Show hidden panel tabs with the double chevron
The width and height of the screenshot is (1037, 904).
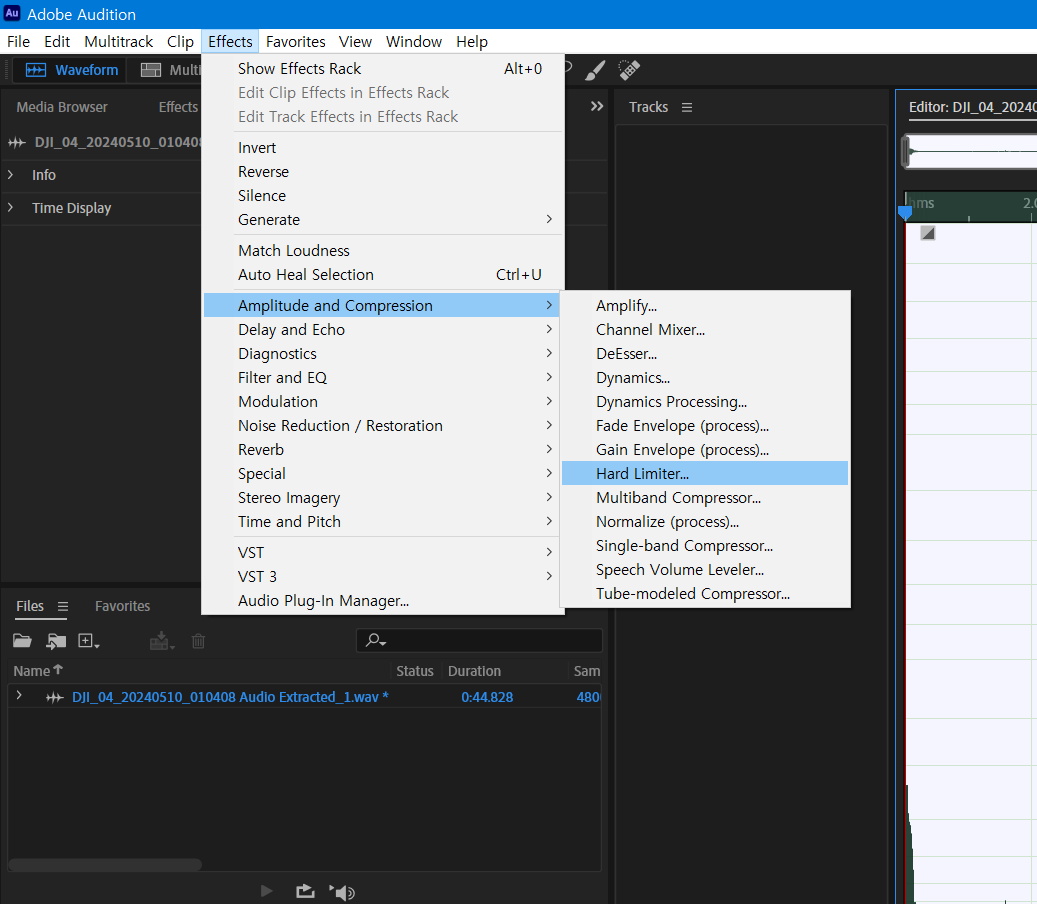pyautogui.click(x=597, y=106)
